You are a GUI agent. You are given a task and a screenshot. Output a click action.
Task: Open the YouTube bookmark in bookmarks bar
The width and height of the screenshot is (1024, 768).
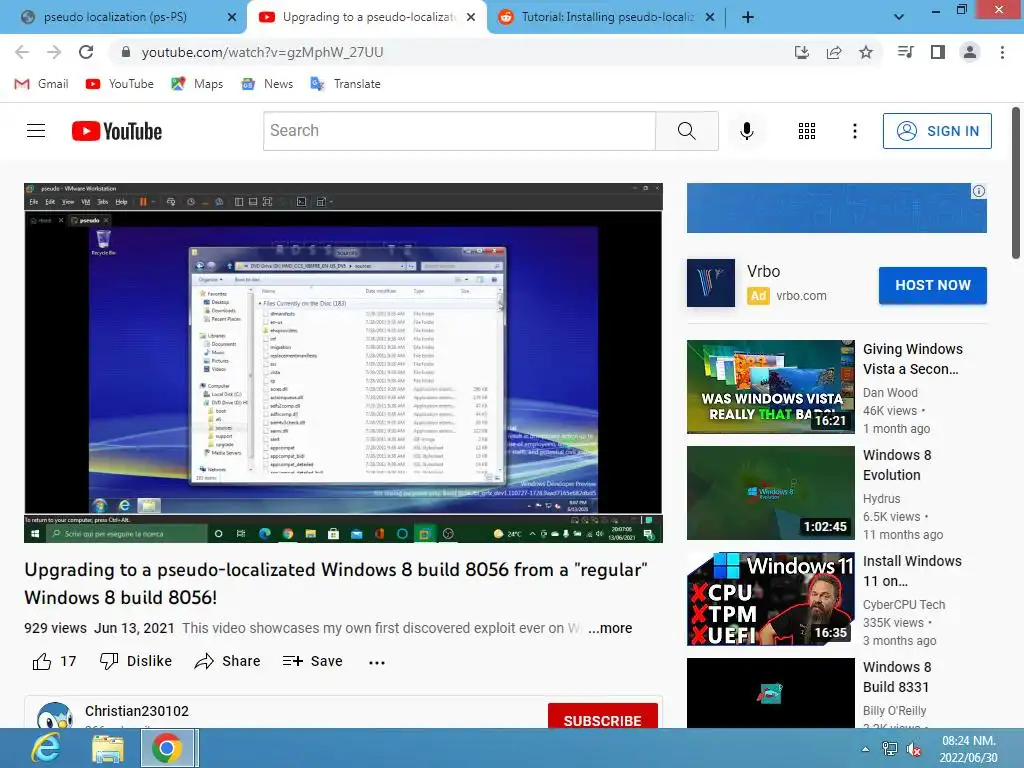(x=120, y=84)
